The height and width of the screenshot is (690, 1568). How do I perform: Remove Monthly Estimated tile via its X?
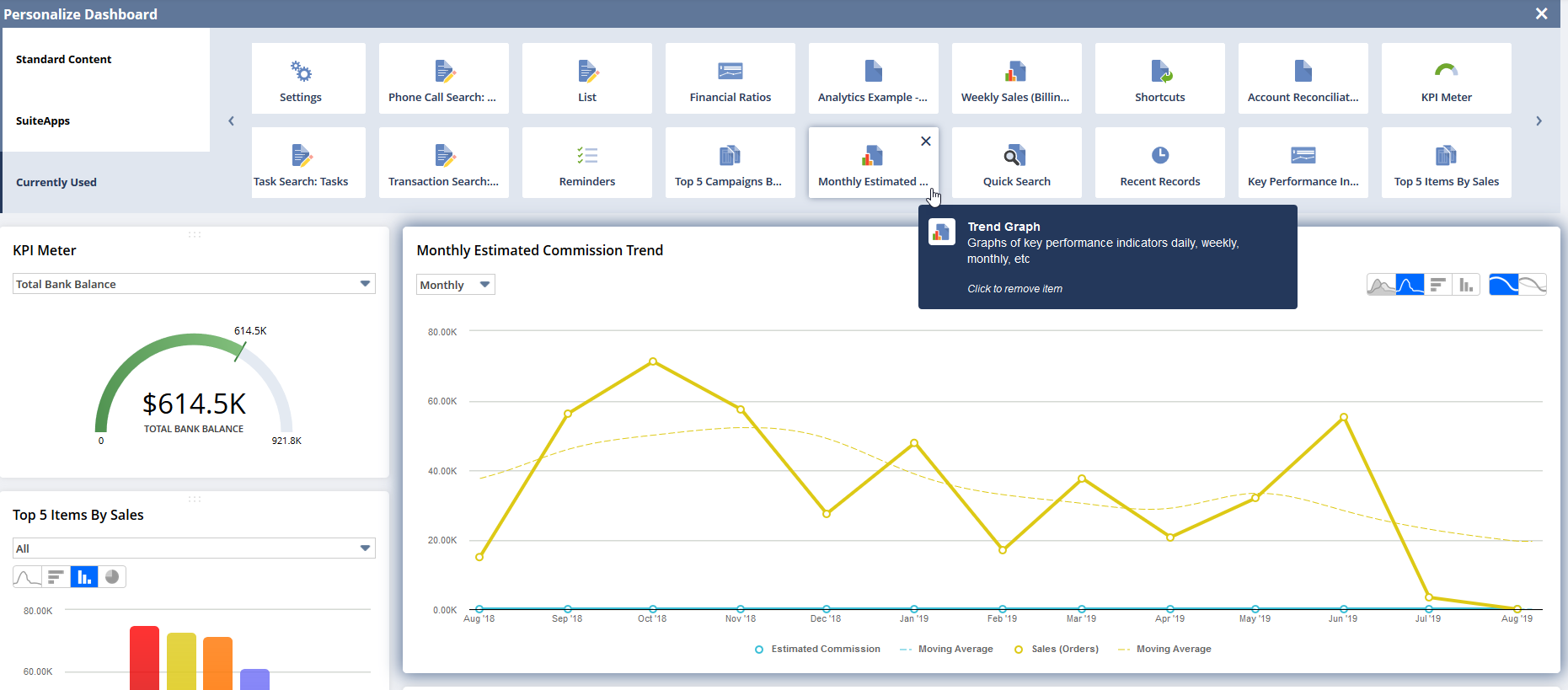coord(926,141)
